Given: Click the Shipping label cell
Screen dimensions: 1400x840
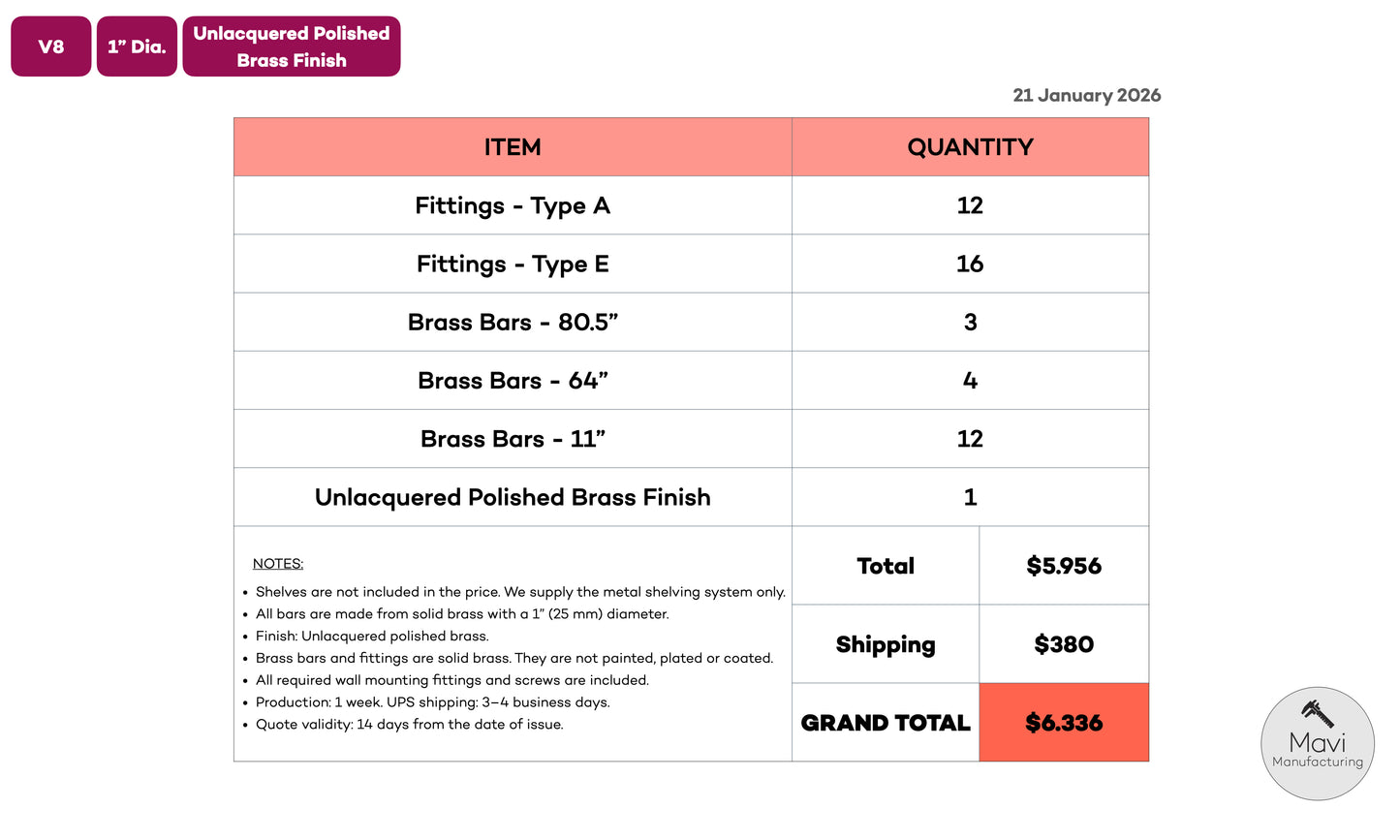Looking at the screenshot, I should [886, 644].
